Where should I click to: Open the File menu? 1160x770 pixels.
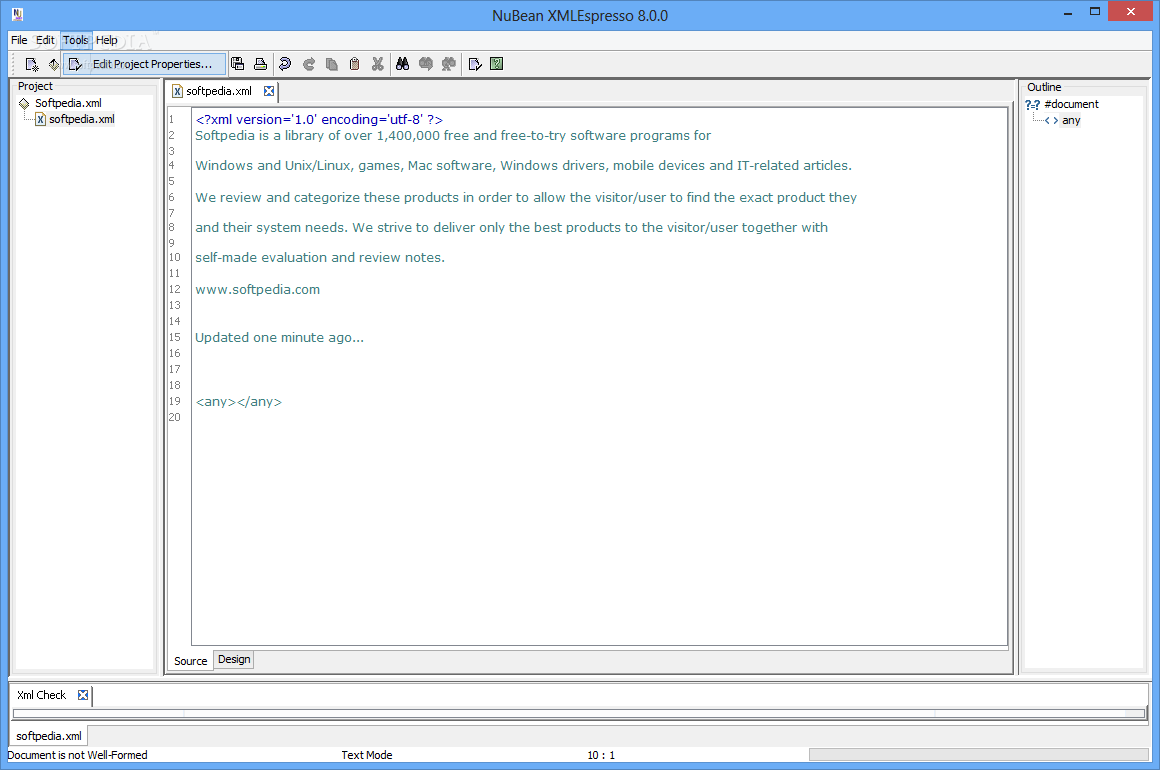click(x=19, y=40)
